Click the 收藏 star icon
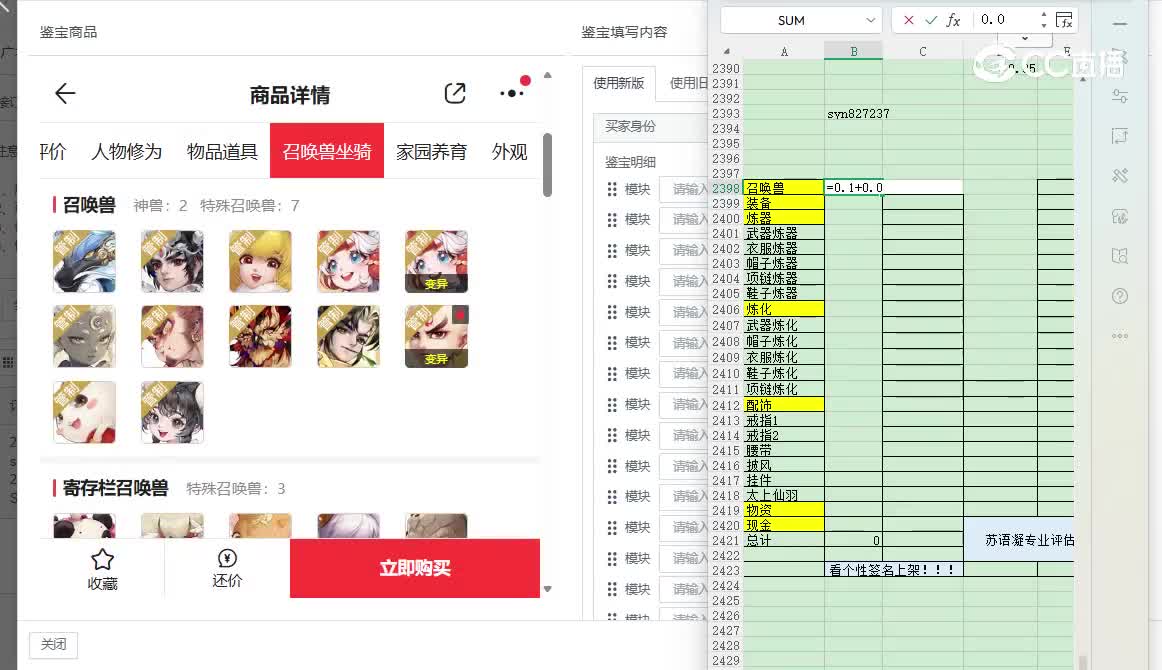This screenshot has width=1162, height=670. 102,560
